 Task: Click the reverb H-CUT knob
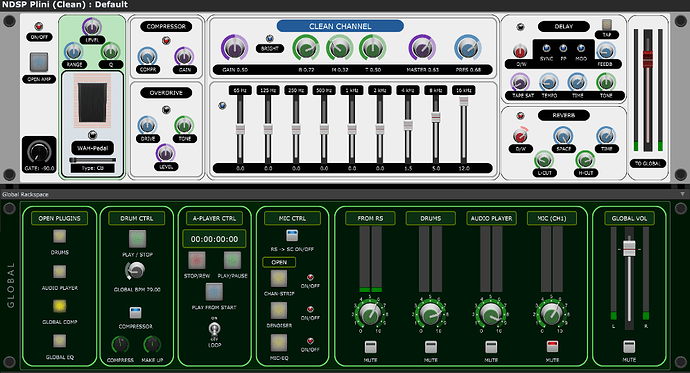[x=585, y=160]
